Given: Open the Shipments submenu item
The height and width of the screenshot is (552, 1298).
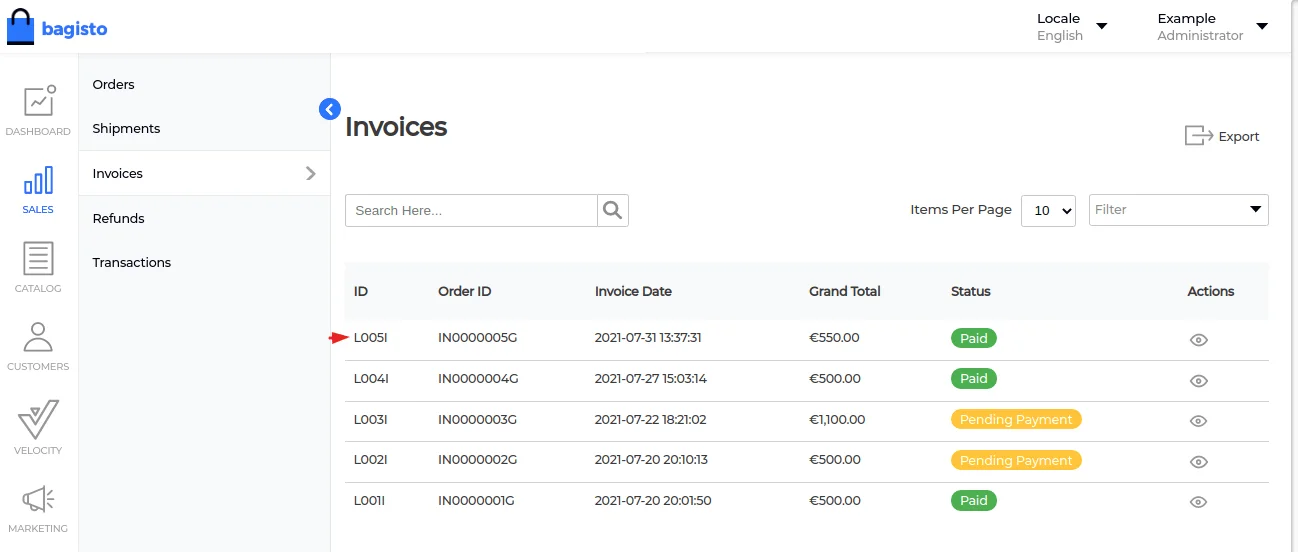Looking at the screenshot, I should coord(126,128).
